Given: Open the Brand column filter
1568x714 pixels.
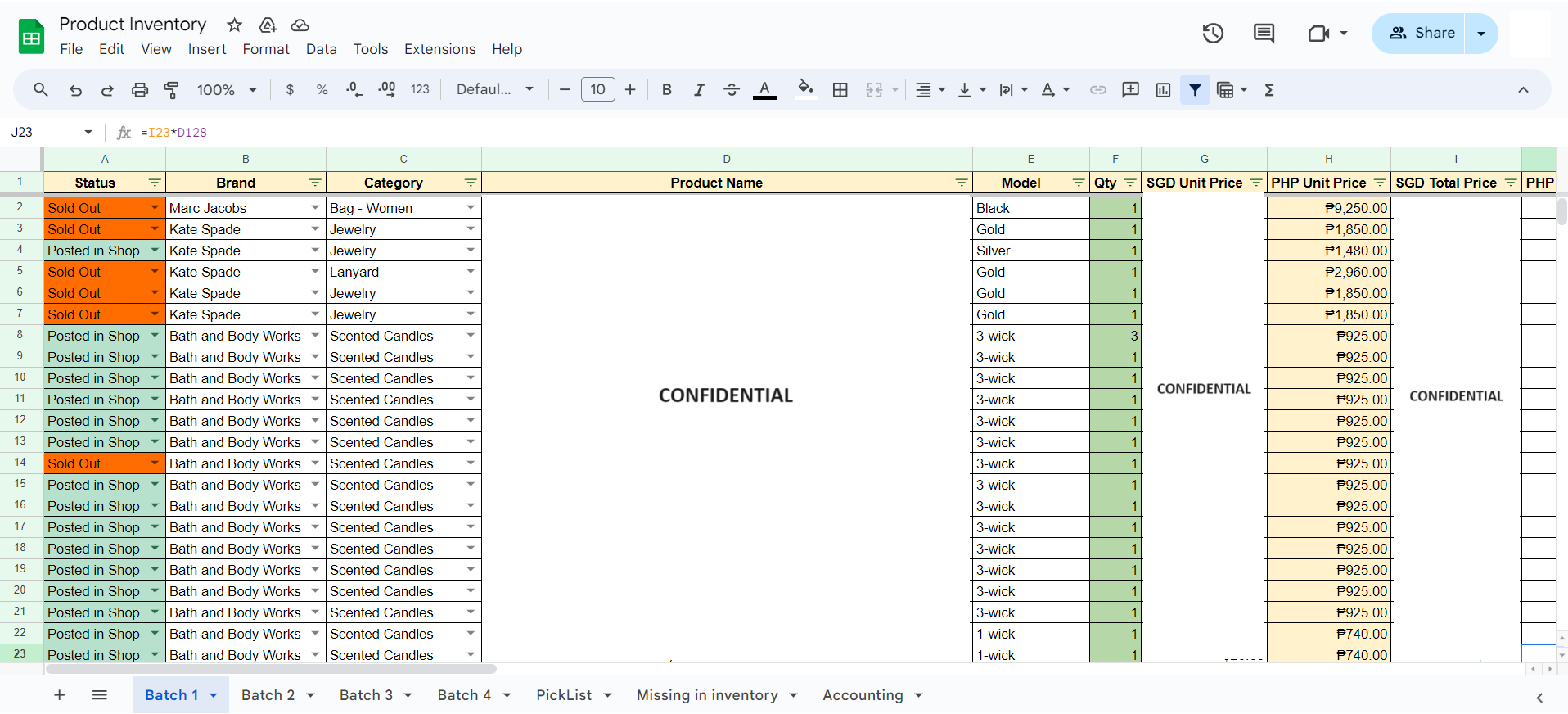Looking at the screenshot, I should point(315,183).
